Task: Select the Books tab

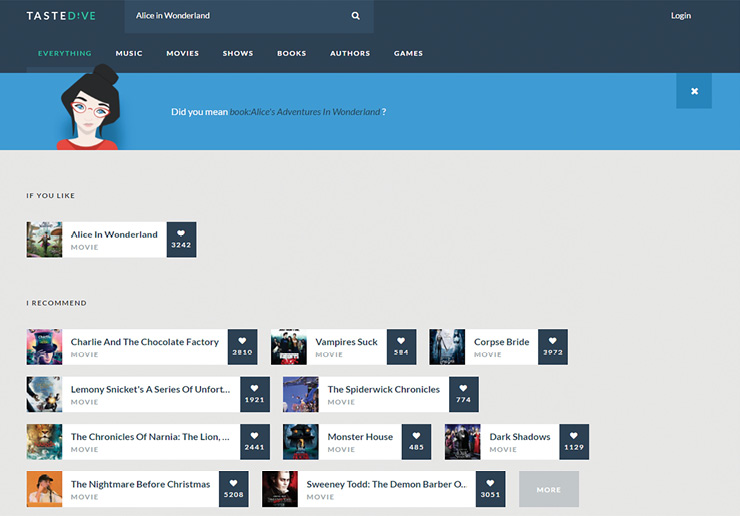Action: click(292, 53)
